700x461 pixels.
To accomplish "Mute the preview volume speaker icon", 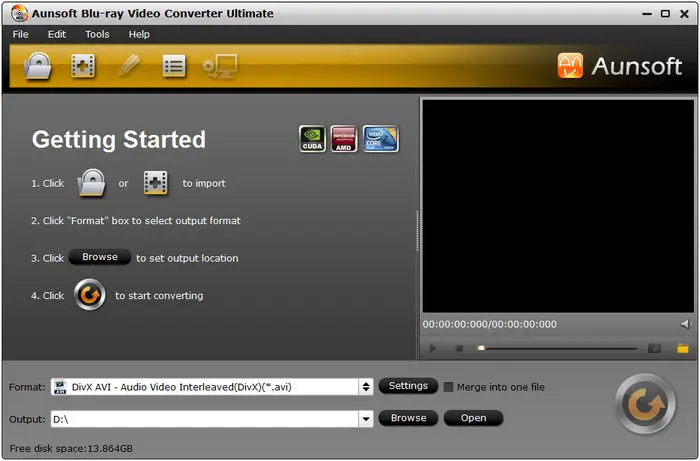I will (x=686, y=324).
